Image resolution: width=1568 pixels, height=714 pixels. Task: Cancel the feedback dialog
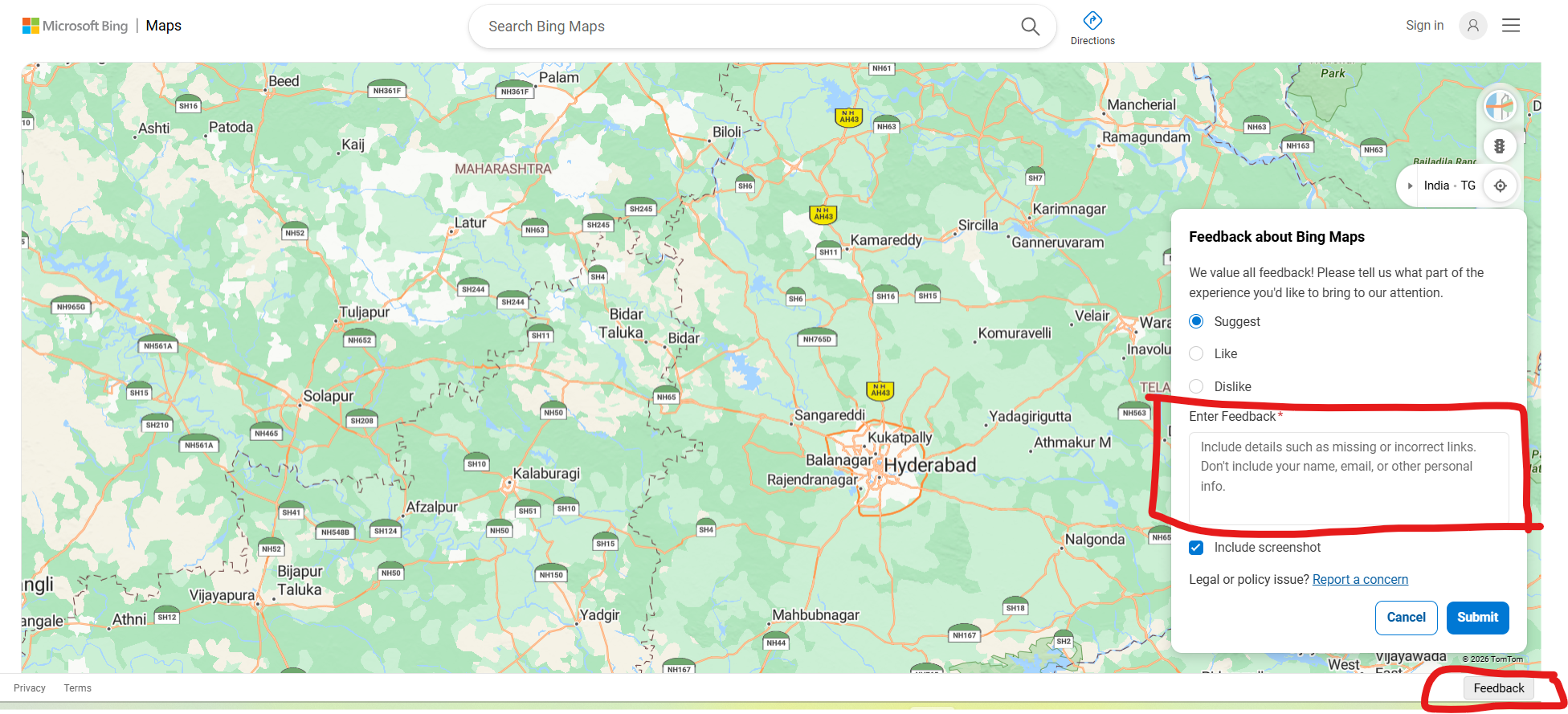coord(1407,618)
